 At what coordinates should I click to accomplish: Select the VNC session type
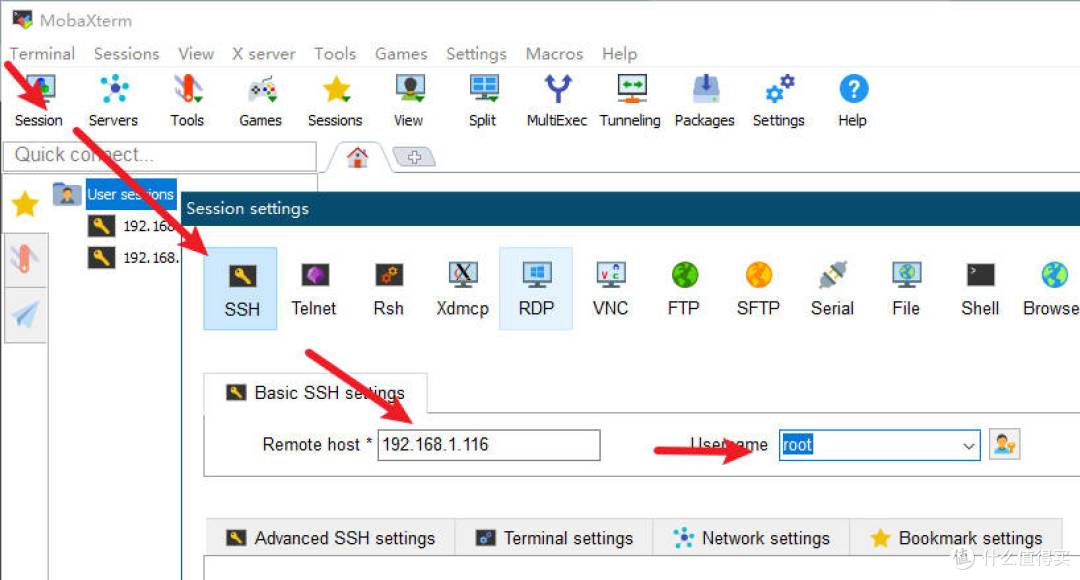click(610, 289)
